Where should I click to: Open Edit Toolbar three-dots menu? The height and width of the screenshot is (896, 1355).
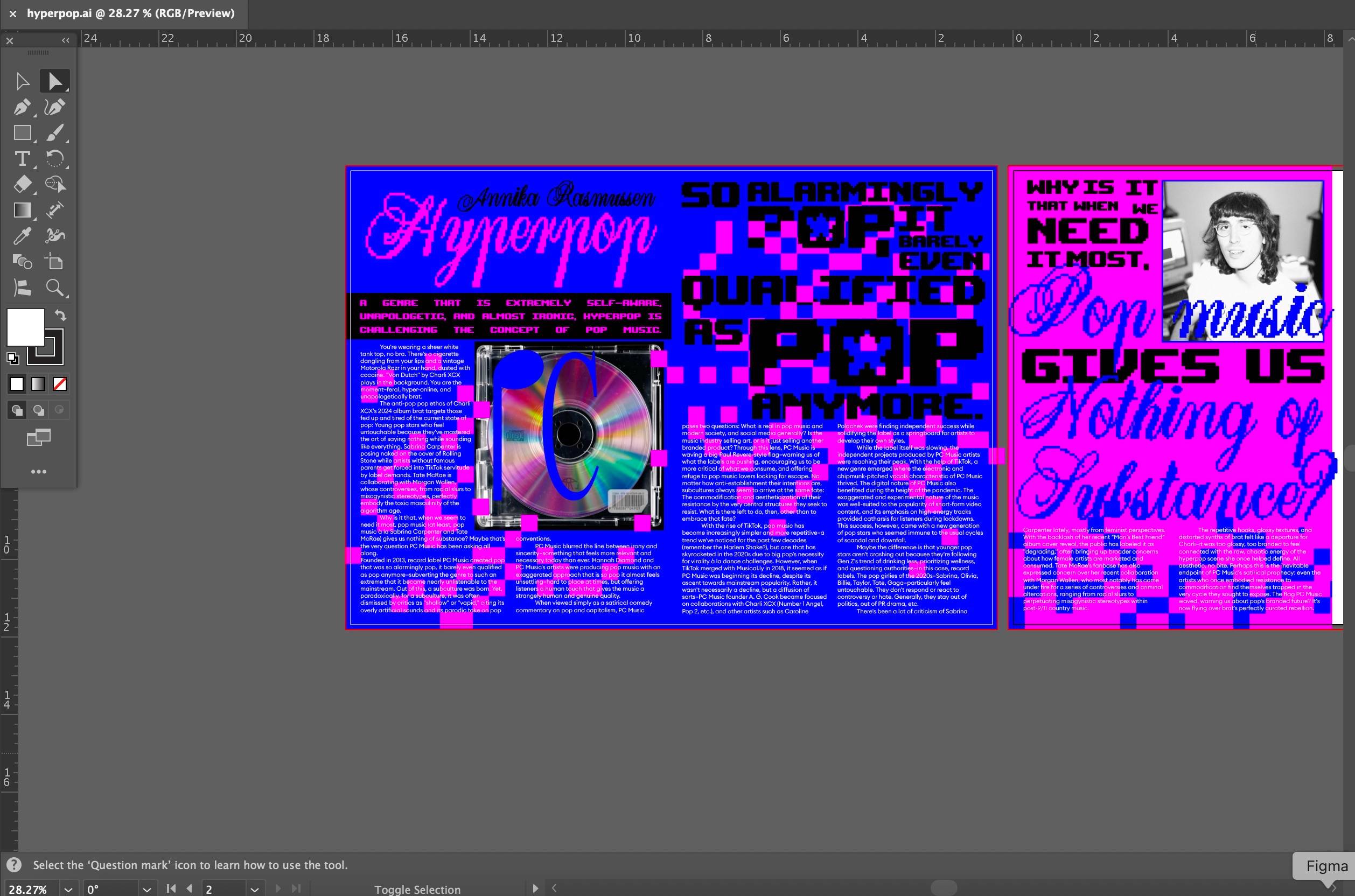point(38,472)
